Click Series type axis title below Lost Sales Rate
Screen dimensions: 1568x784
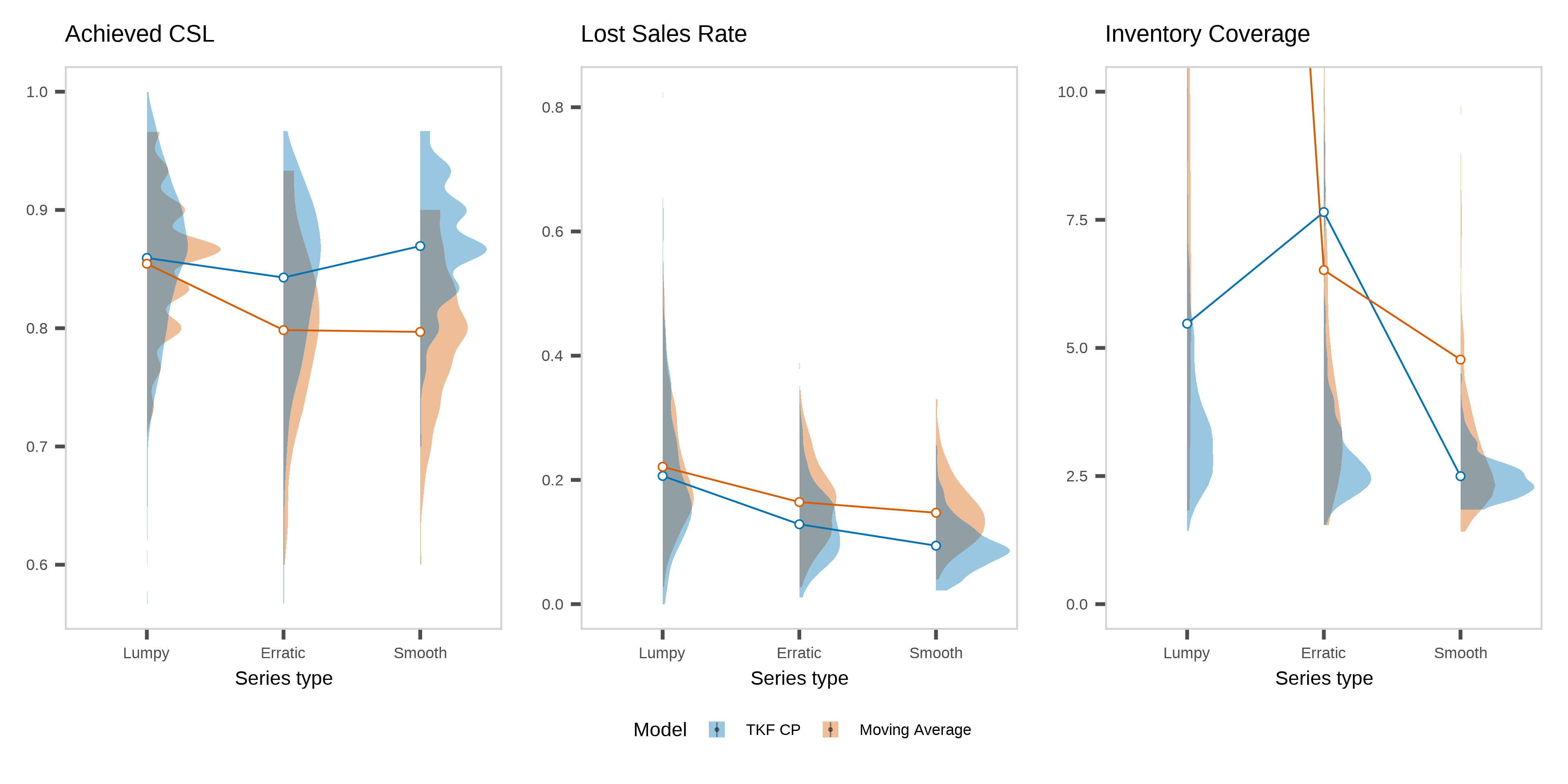coord(799,678)
